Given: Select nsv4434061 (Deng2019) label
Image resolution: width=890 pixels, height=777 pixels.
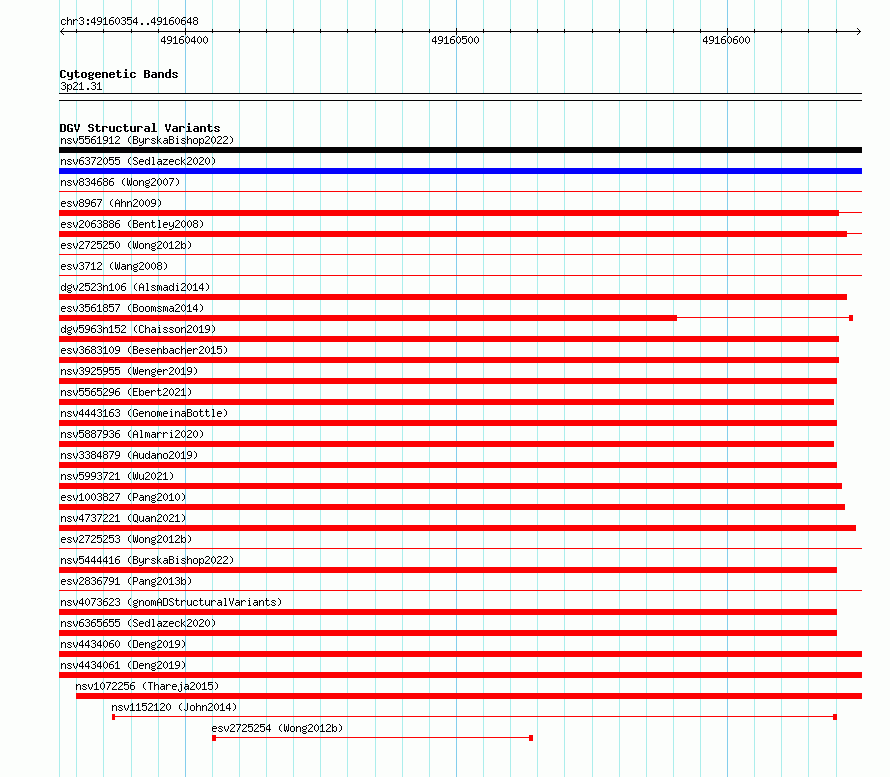Looking at the screenshot, I should tap(123, 665).
